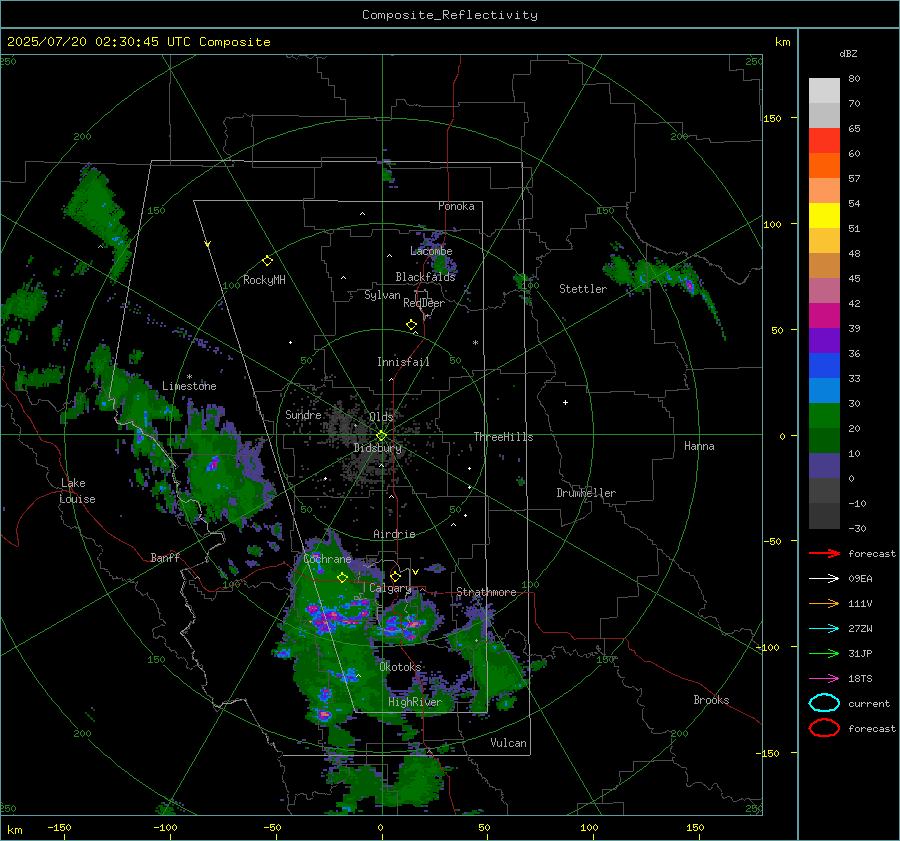The width and height of the screenshot is (900, 841).
Task: Click the RockyMH label on map
Action: [x=264, y=280]
